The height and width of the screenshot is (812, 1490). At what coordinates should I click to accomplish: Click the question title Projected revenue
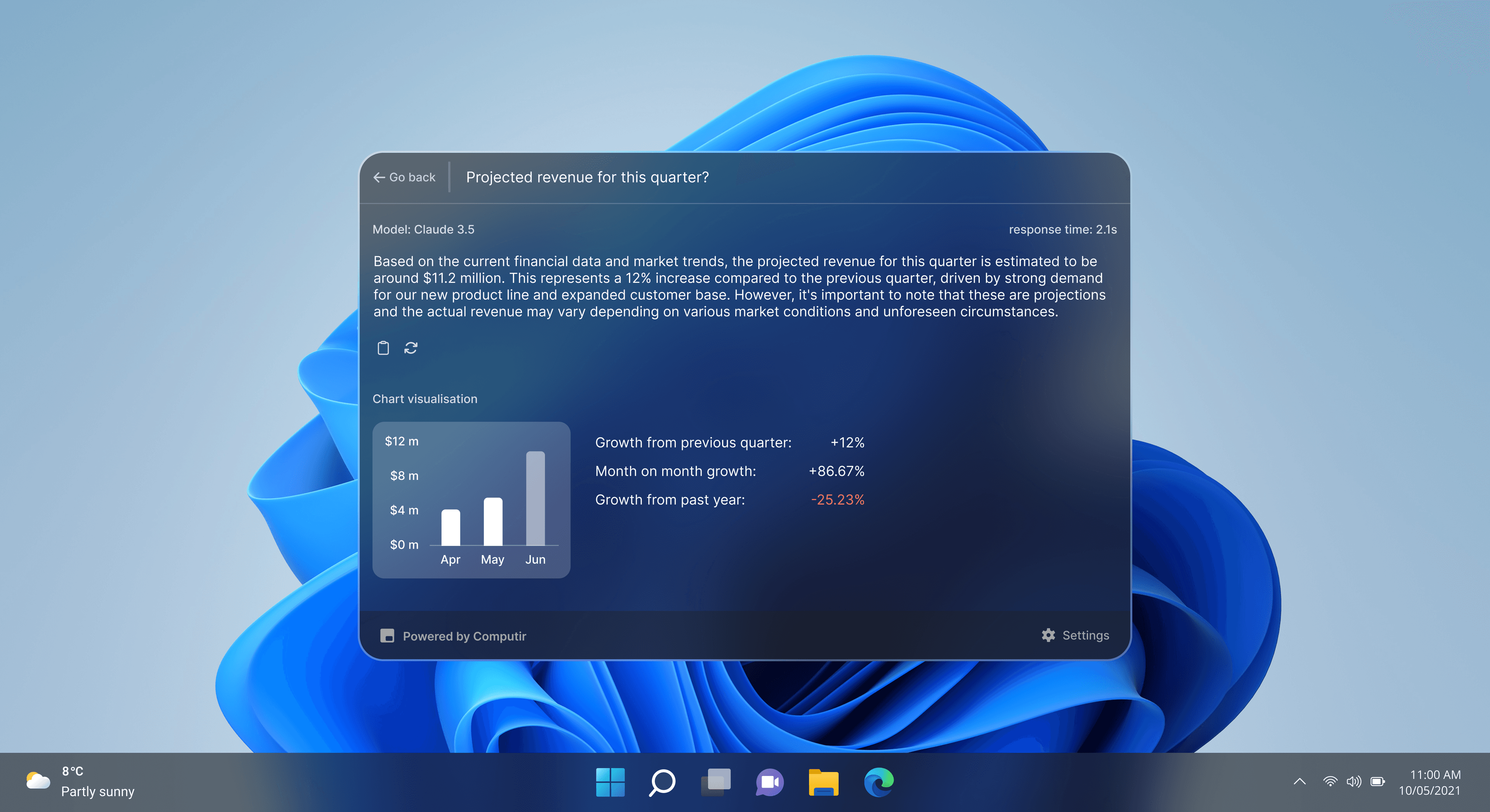click(x=587, y=177)
